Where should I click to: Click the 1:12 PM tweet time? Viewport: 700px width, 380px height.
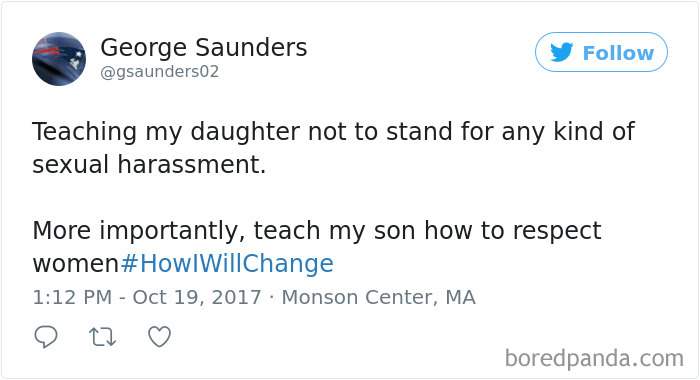(72, 297)
